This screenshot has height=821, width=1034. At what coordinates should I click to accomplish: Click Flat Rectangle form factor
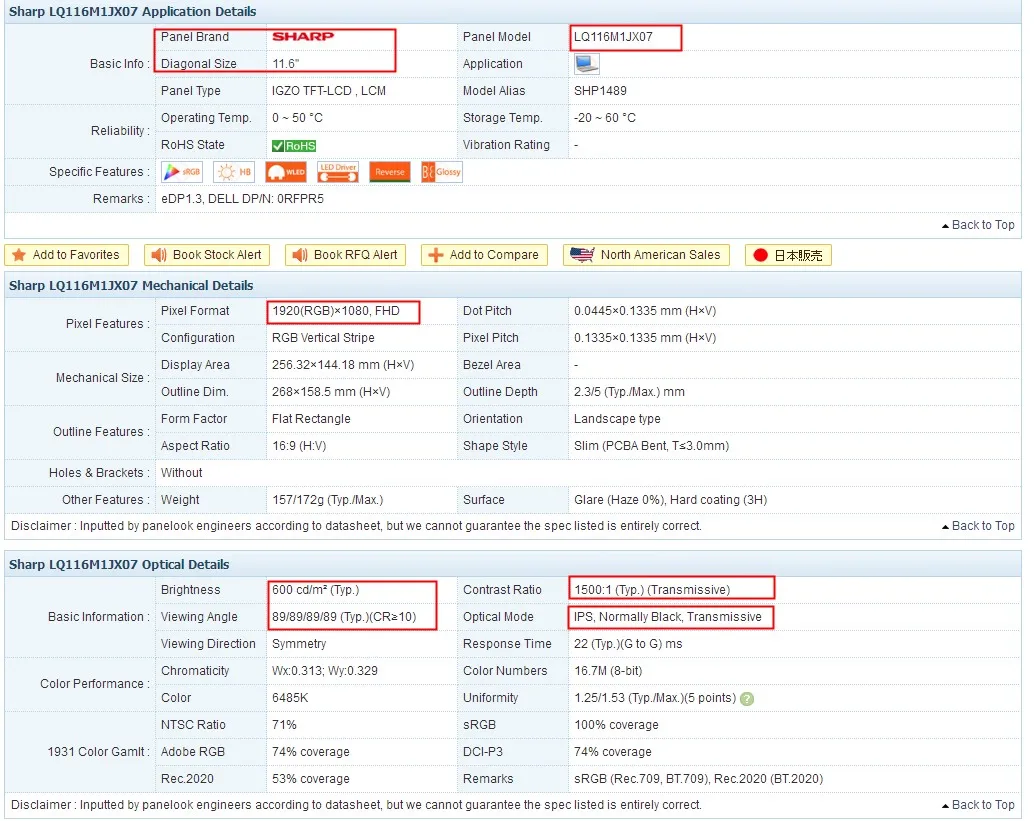pyautogui.click(x=311, y=419)
